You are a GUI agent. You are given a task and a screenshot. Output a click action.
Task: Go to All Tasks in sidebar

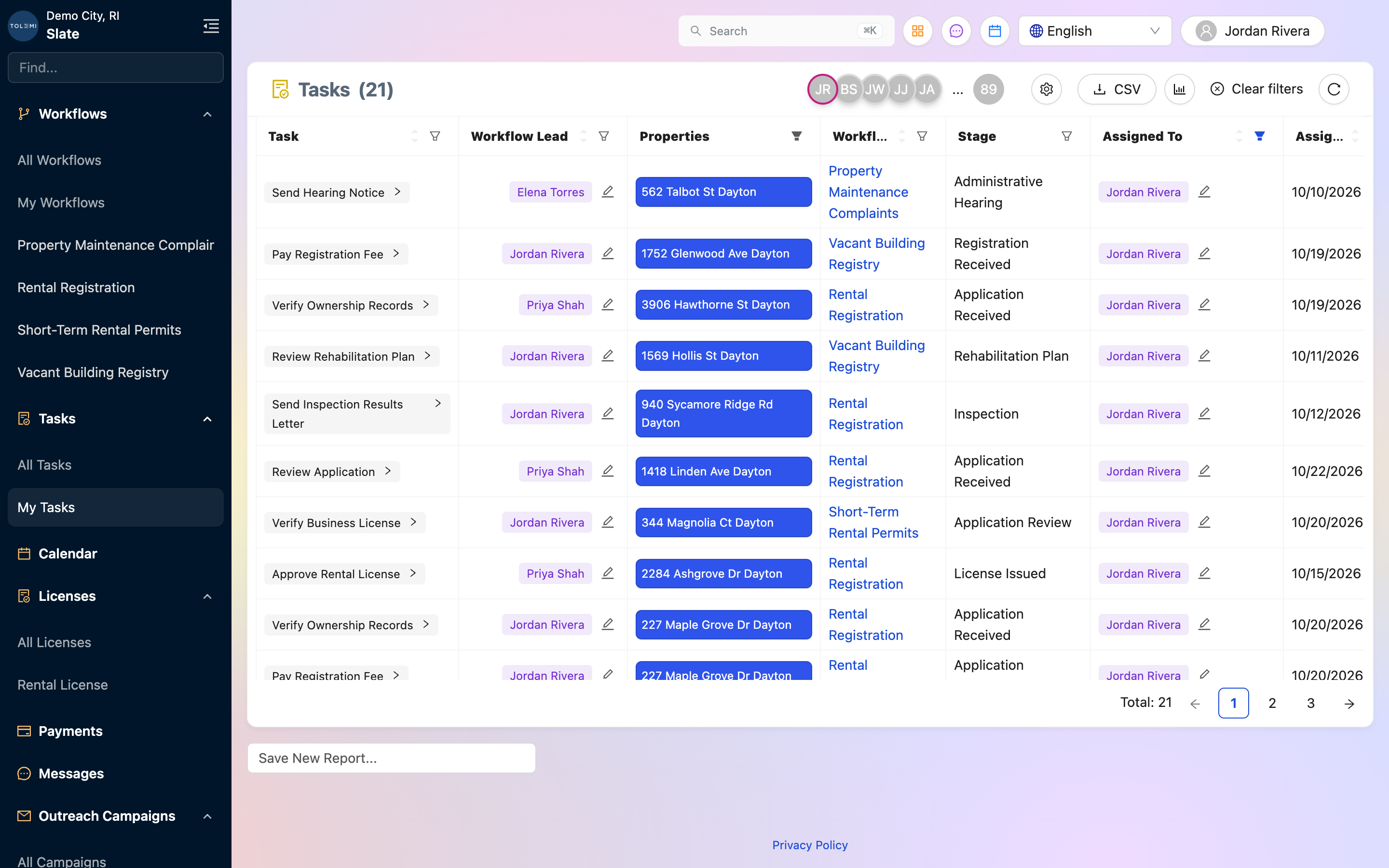[x=44, y=465]
